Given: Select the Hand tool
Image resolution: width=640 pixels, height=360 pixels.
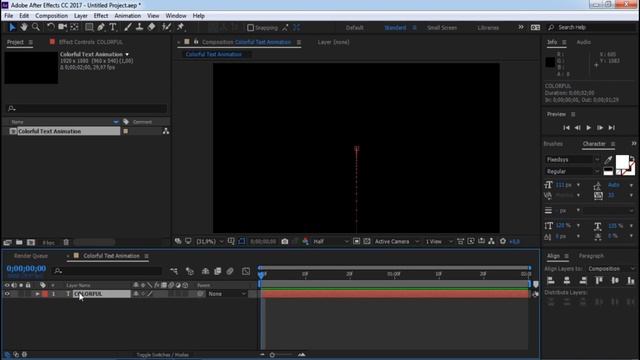Looking at the screenshot, I should [24, 27].
